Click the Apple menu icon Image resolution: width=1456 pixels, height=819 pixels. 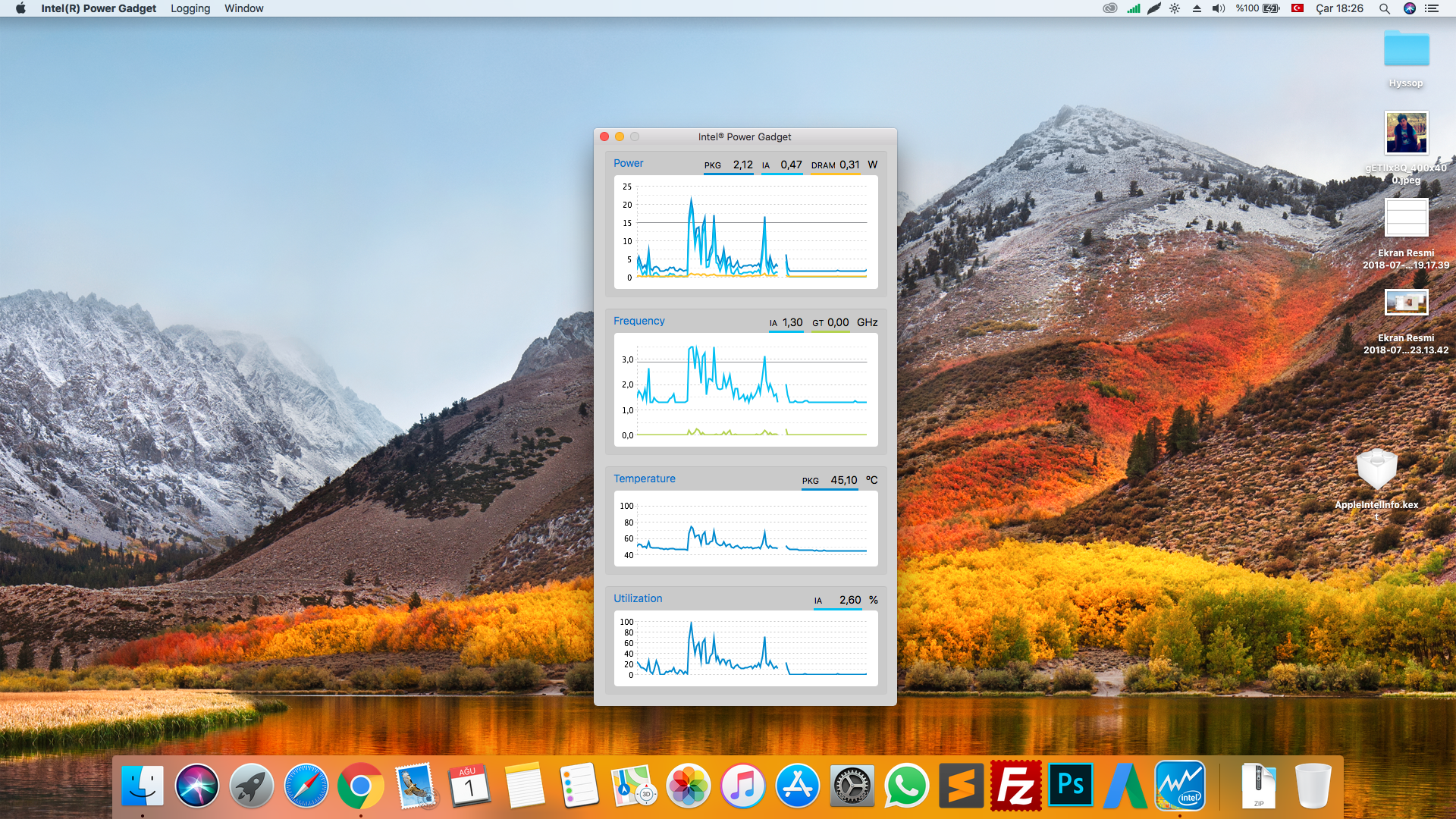coord(20,8)
